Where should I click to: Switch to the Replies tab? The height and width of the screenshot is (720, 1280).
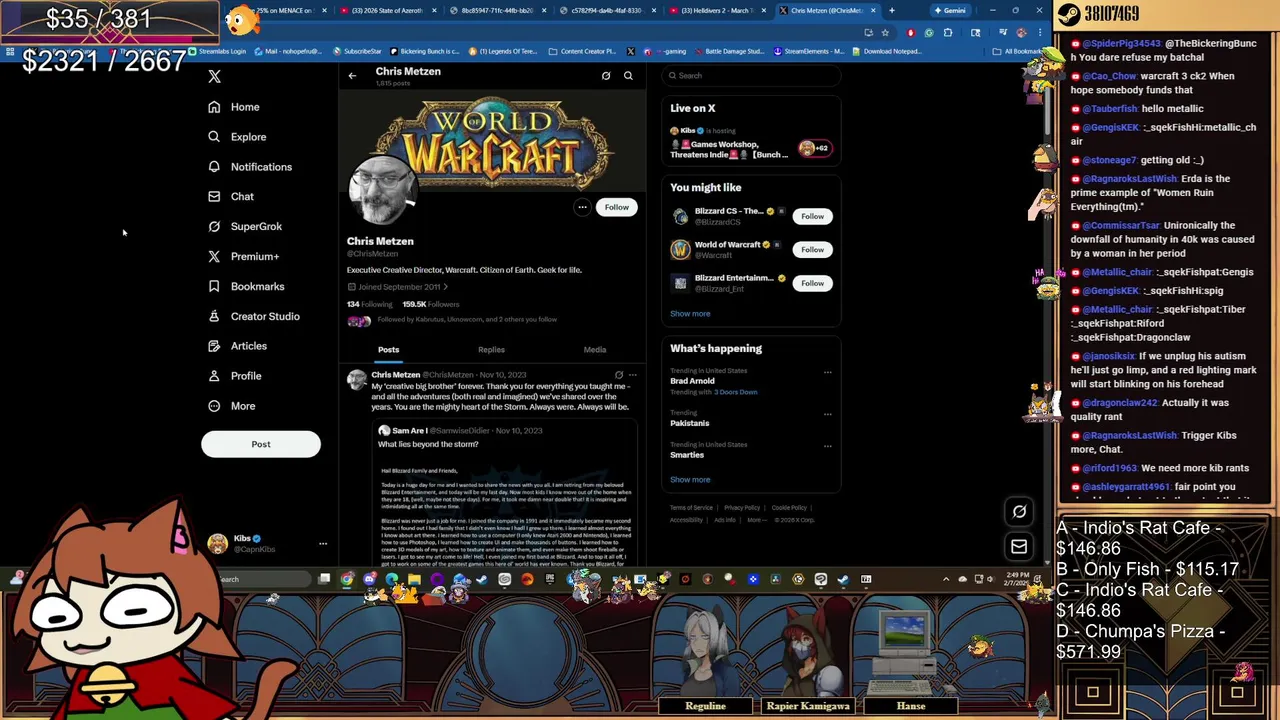[491, 350]
